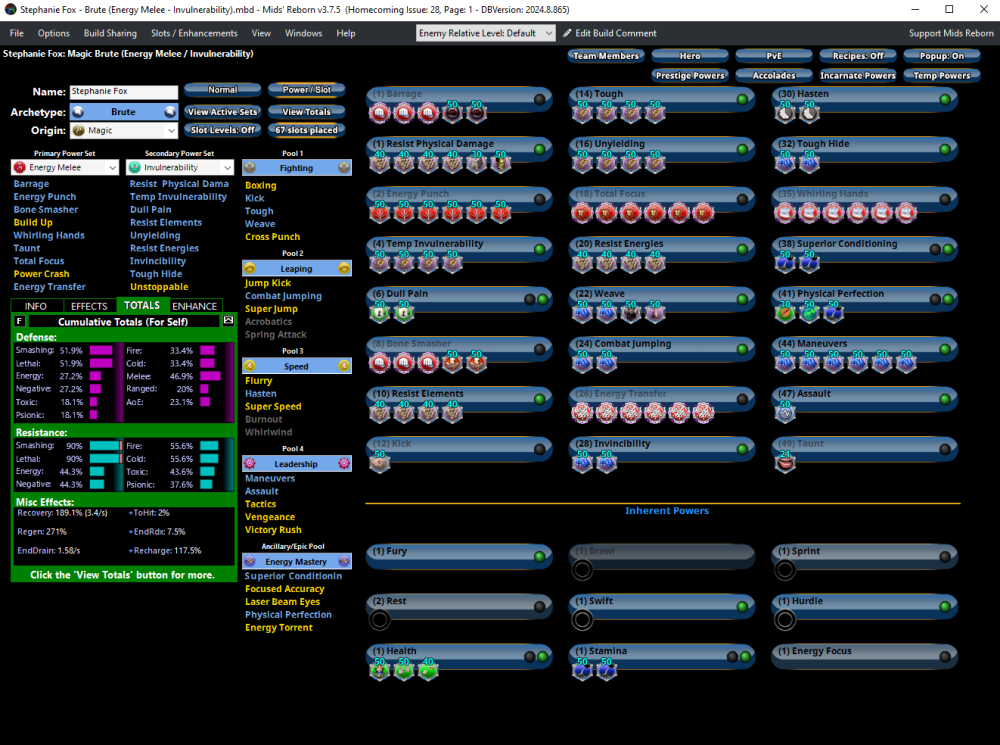Click the single enhancement slot under Kick
The image size is (1000, 745).
tap(380, 463)
